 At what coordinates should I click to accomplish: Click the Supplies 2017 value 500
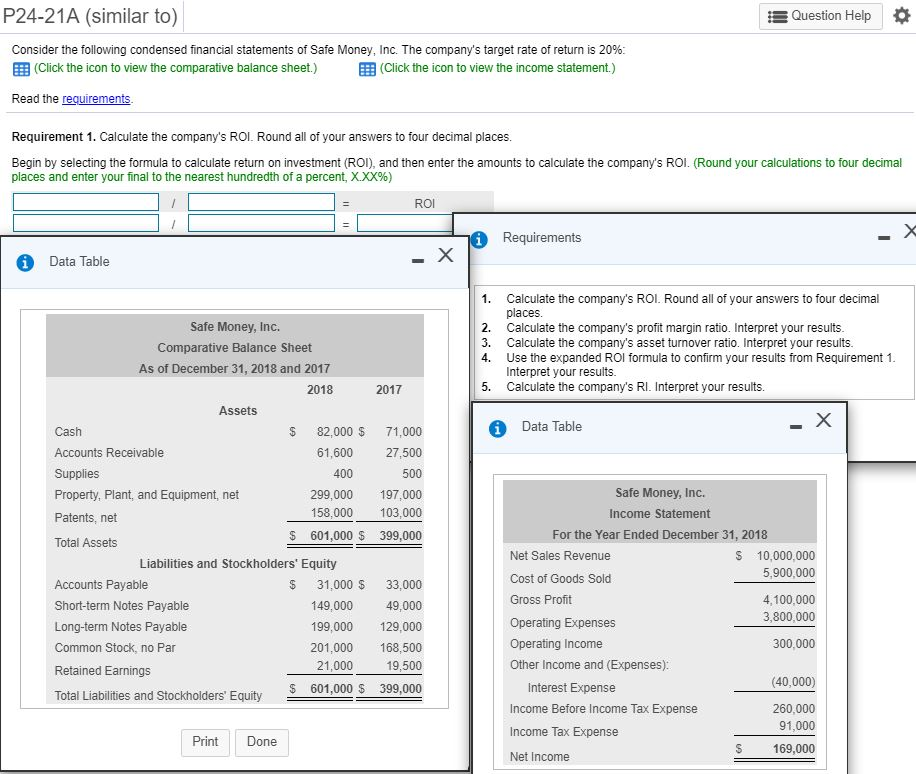[411, 474]
